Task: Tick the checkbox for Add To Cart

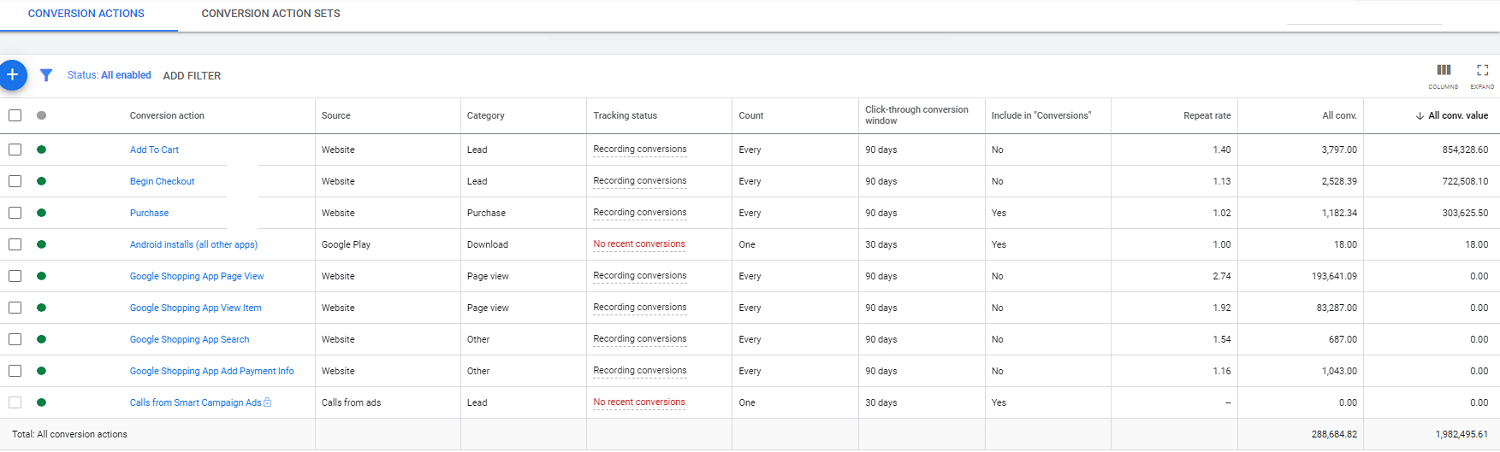Action: (x=15, y=150)
